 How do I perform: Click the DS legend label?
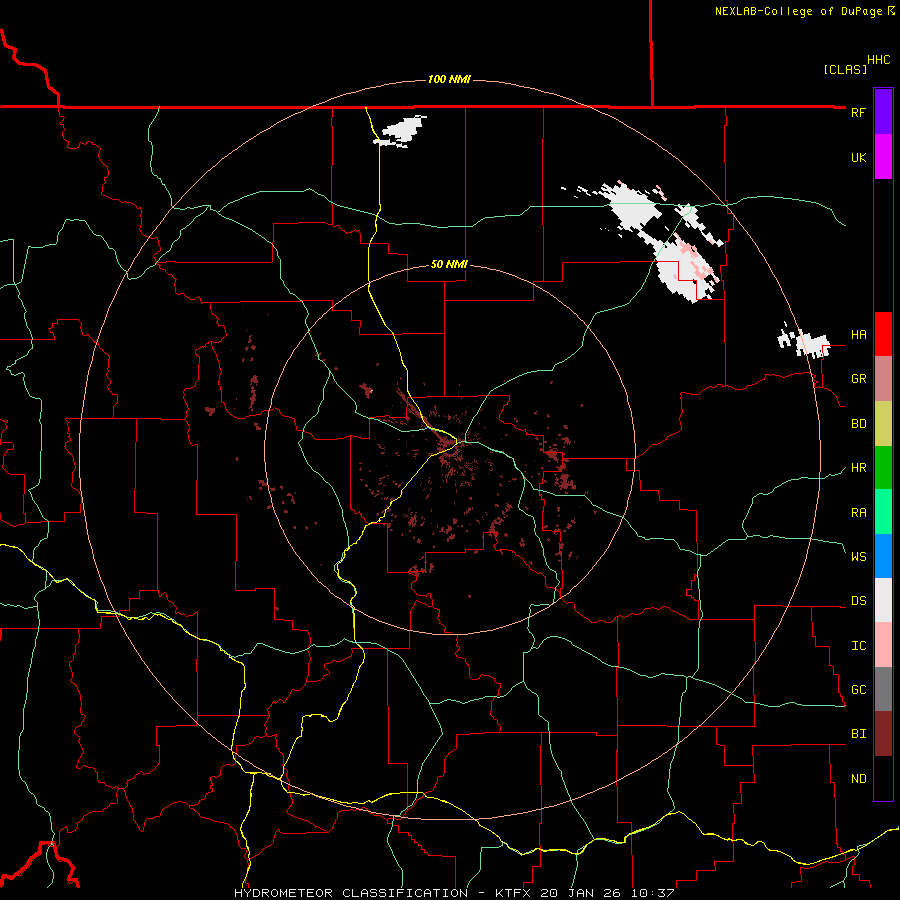pyautogui.click(x=858, y=601)
